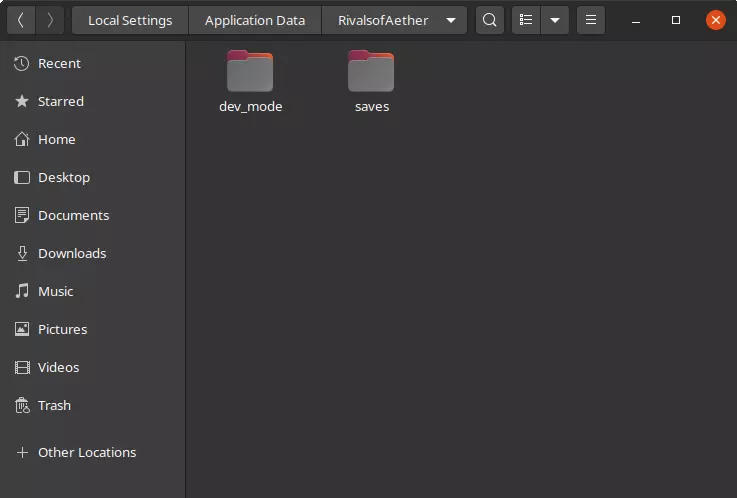Image resolution: width=737 pixels, height=498 pixels.
Task: Open Recent in the sidebar
Action: coord(59,63)
